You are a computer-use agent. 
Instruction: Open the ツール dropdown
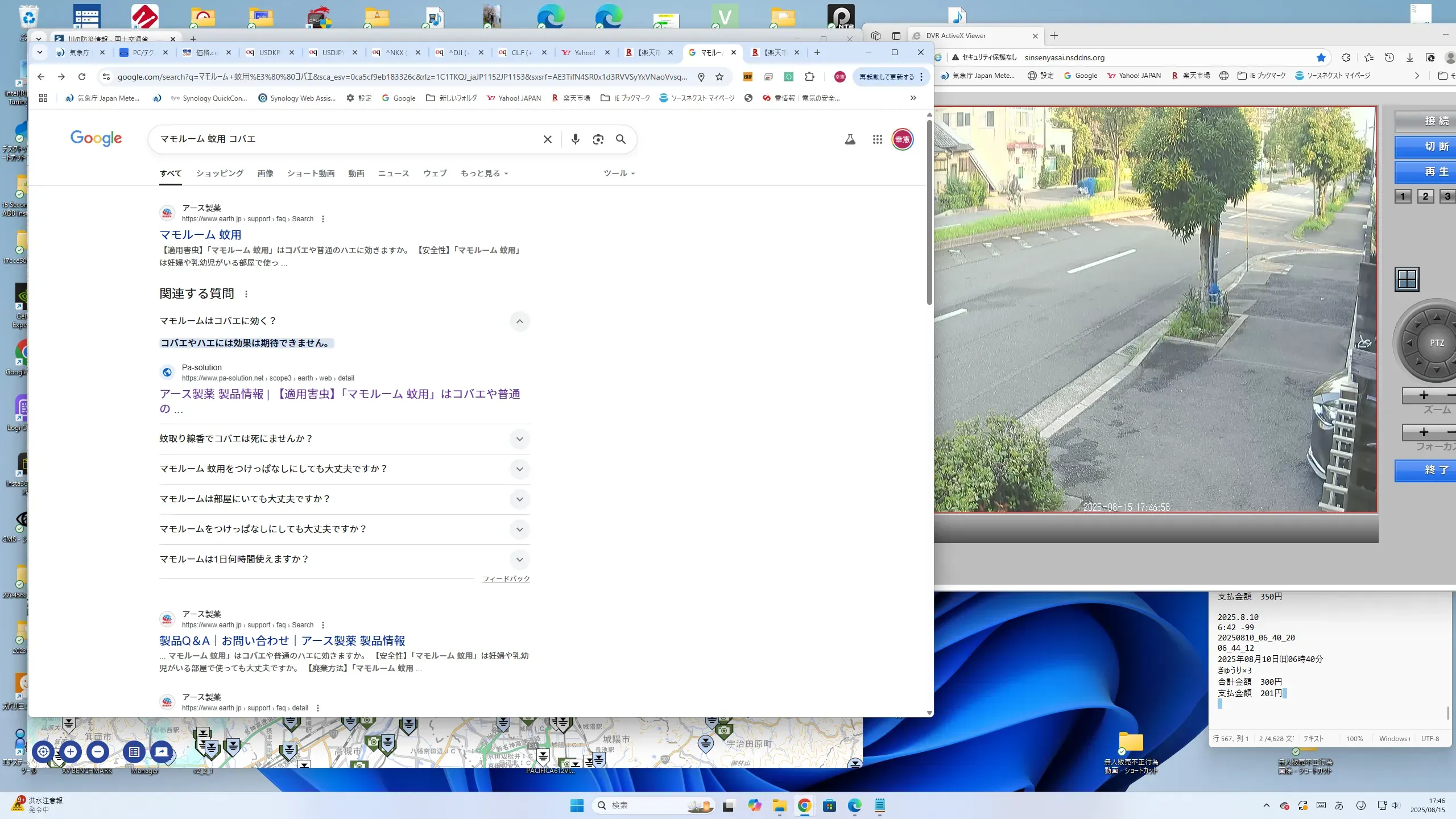(619, 173)
